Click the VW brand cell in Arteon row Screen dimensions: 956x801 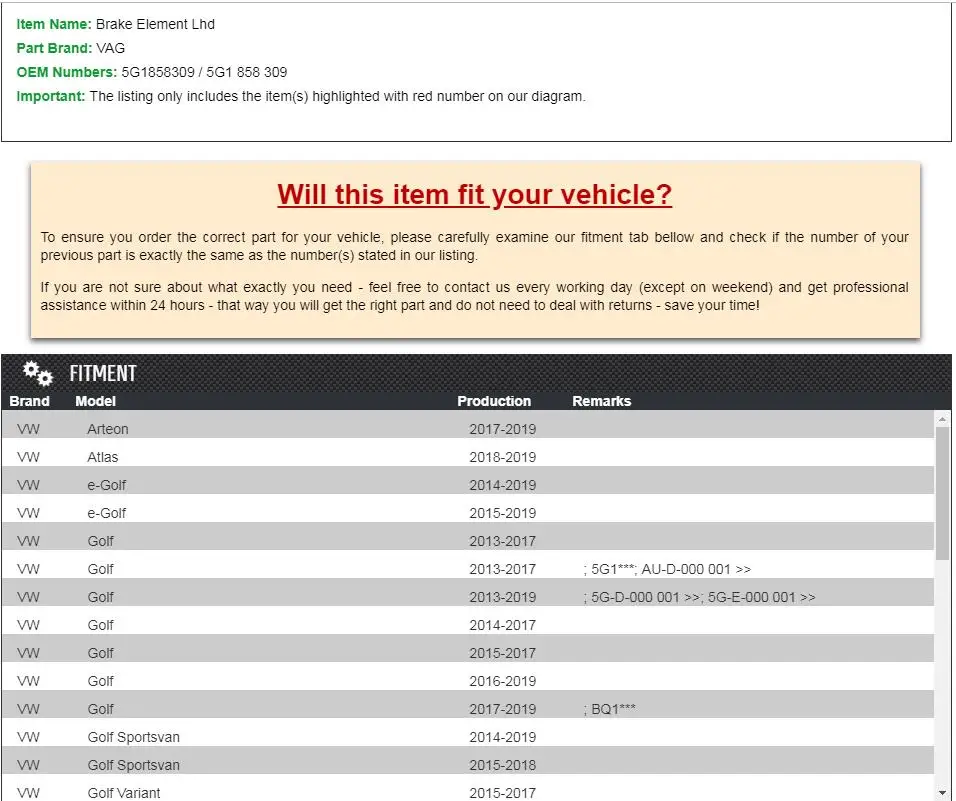coord(28,429)
